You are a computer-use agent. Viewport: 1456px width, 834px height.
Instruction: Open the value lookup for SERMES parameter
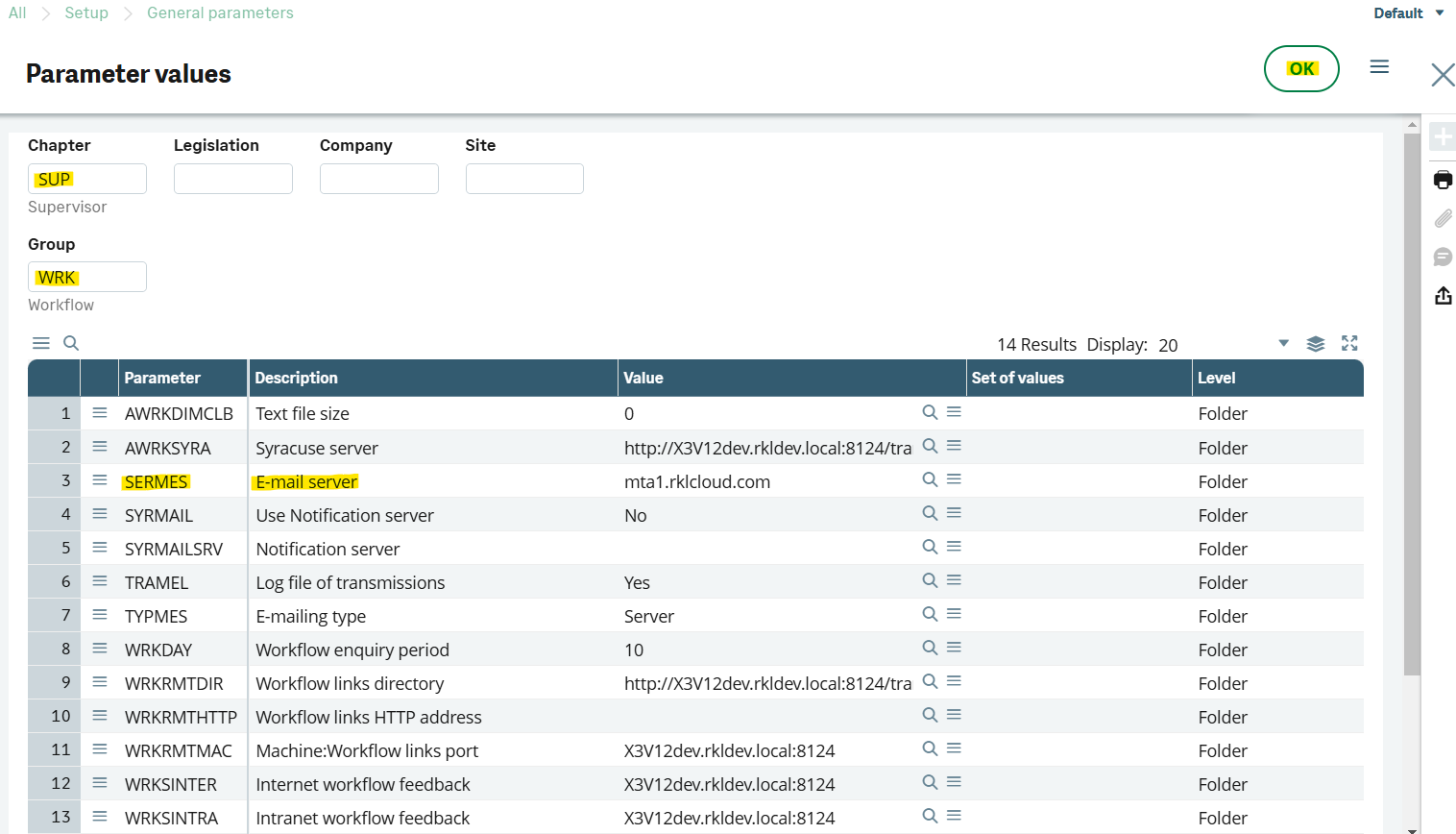(929, 478)
